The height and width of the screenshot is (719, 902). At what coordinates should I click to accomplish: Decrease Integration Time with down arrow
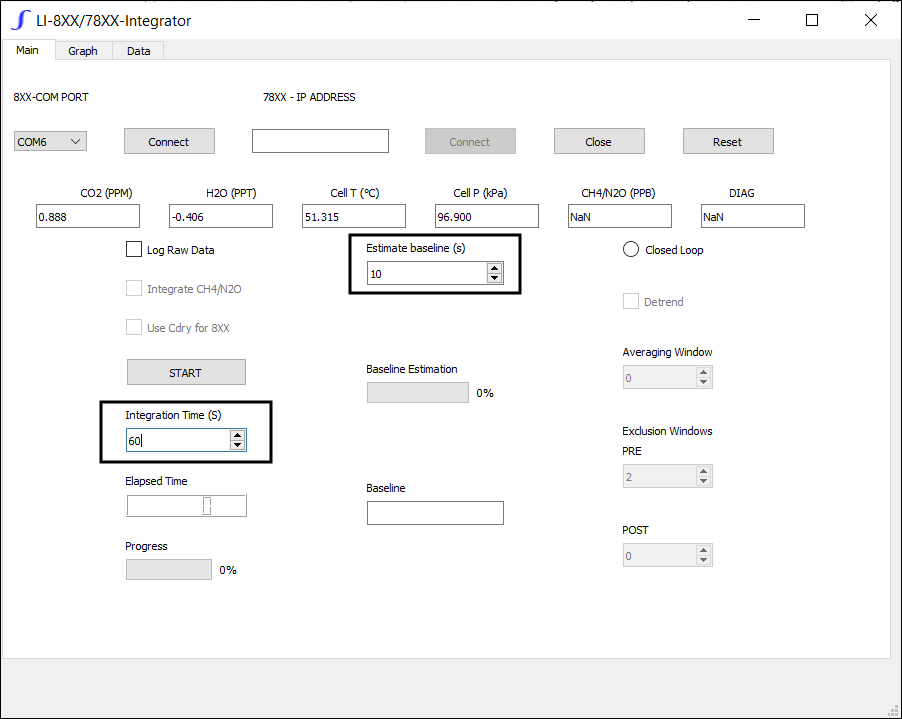[237, 445]
